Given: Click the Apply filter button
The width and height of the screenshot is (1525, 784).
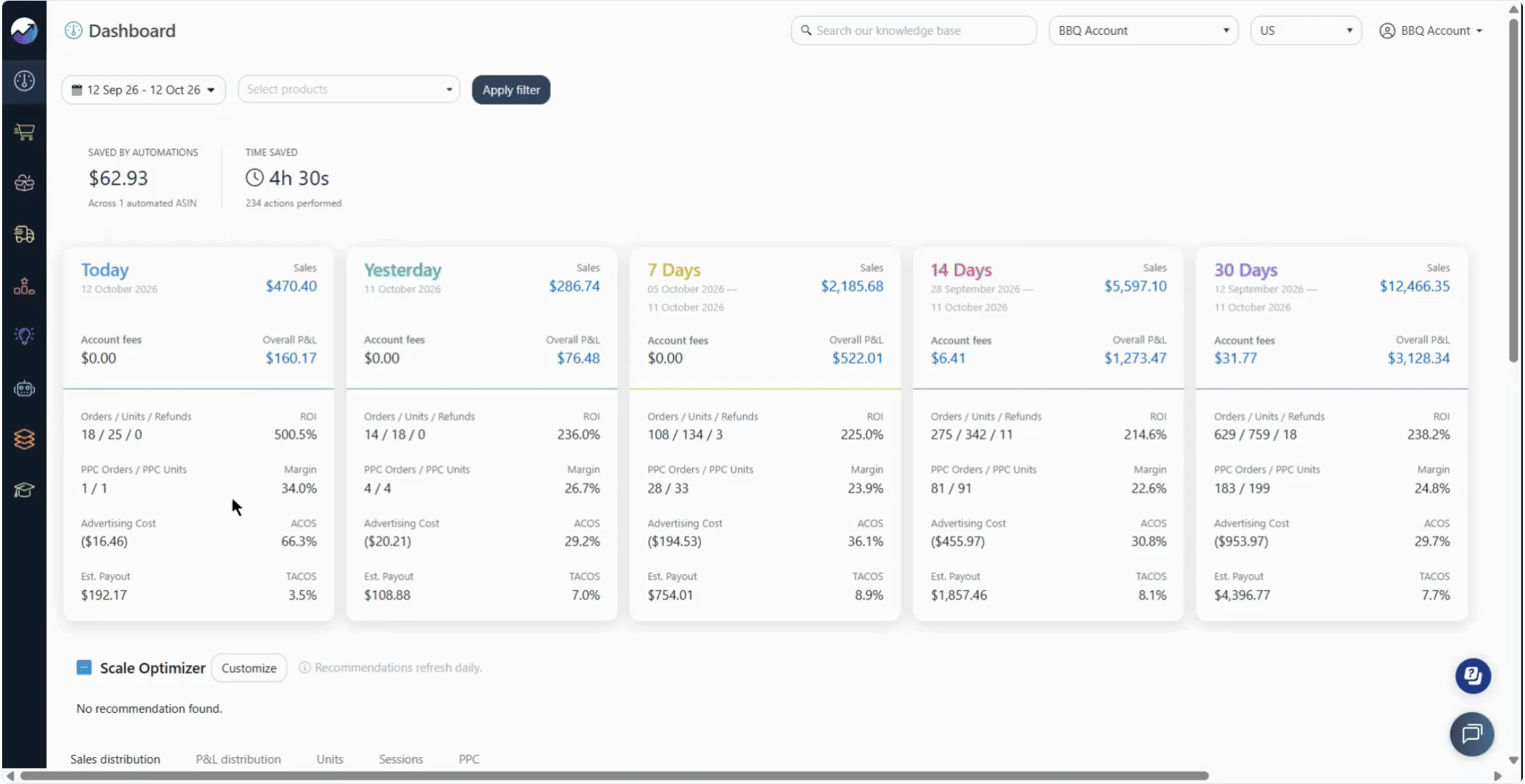Looking at the screenshot, I should pyautogui.click(x=511, y=90).
